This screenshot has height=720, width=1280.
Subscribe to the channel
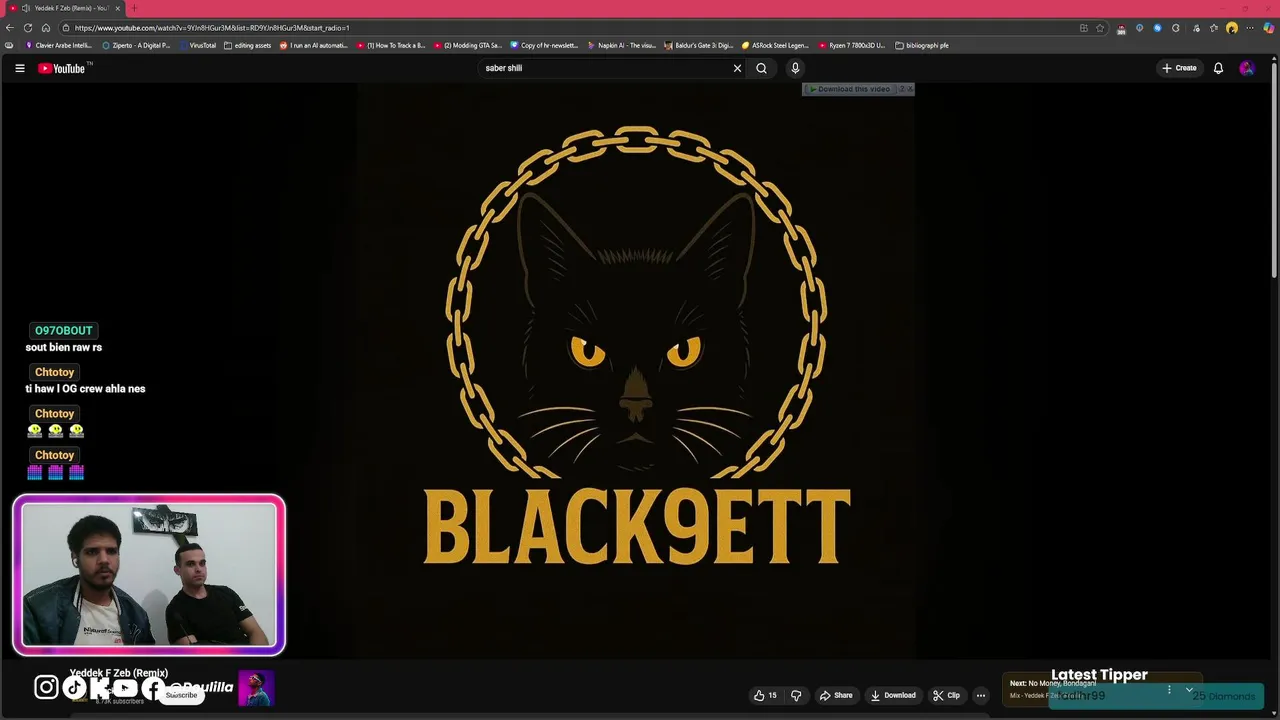click(x=181, y=695)
